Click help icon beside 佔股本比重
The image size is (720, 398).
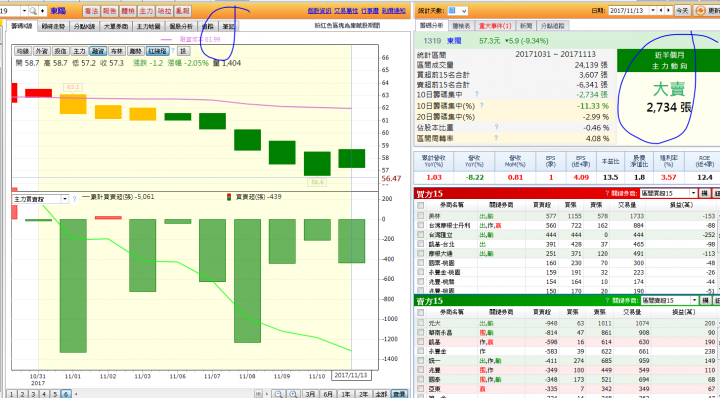click(x=496, y=127)
